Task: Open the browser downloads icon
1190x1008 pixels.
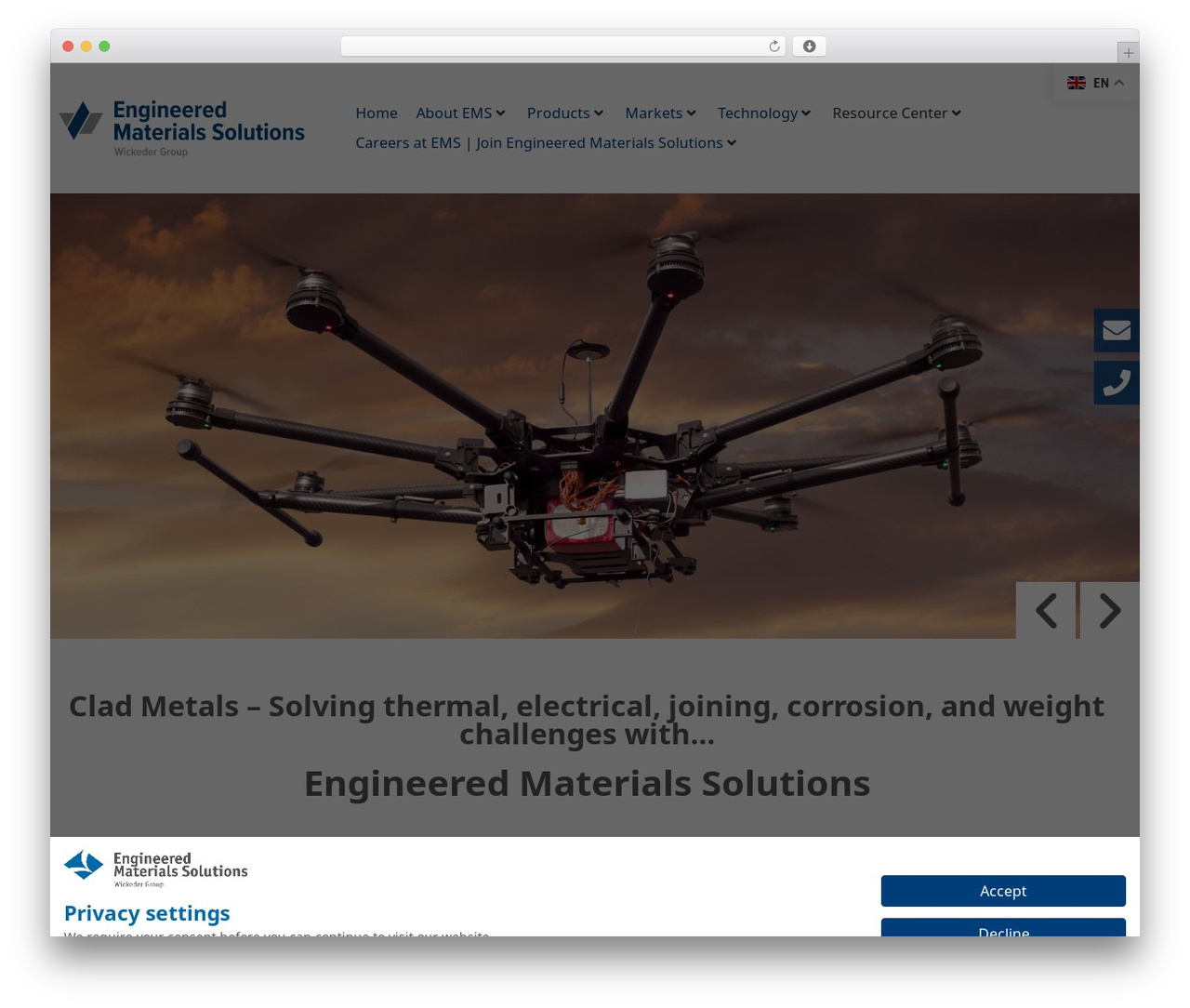Action: pyautogui.click(x=809, y=46)
